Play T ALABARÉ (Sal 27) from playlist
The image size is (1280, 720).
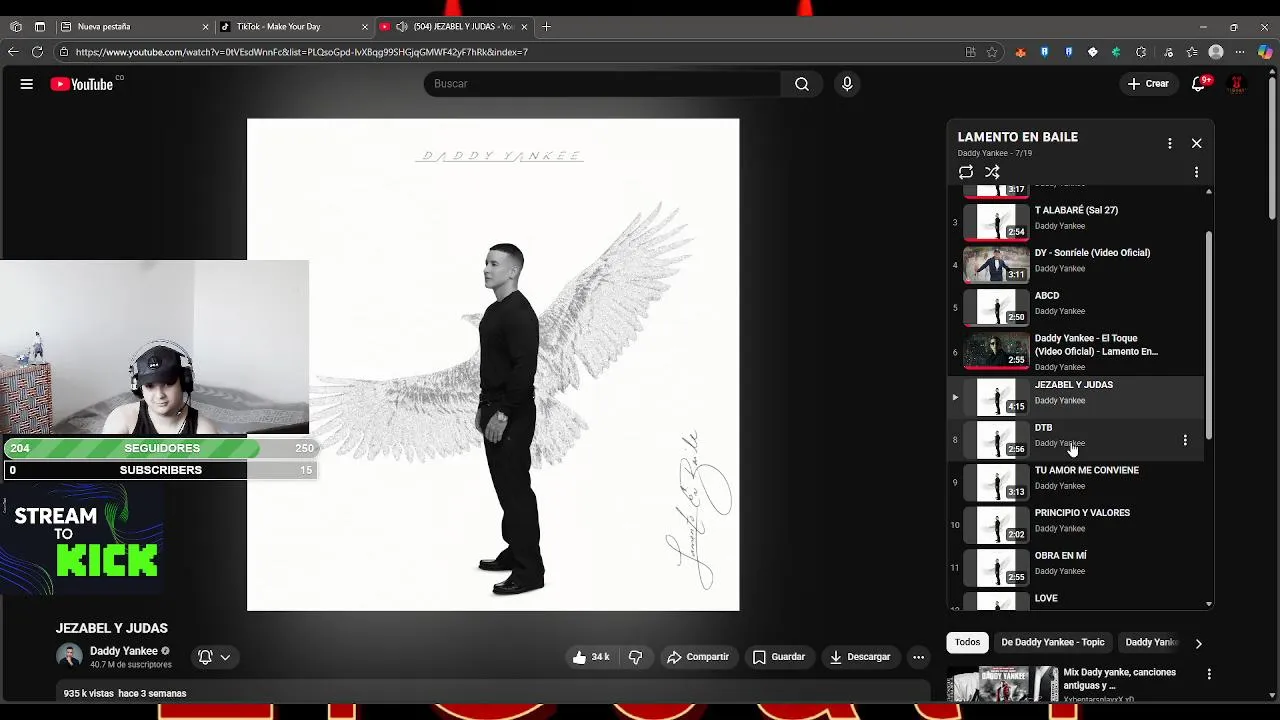click(x=1076, y=221)
